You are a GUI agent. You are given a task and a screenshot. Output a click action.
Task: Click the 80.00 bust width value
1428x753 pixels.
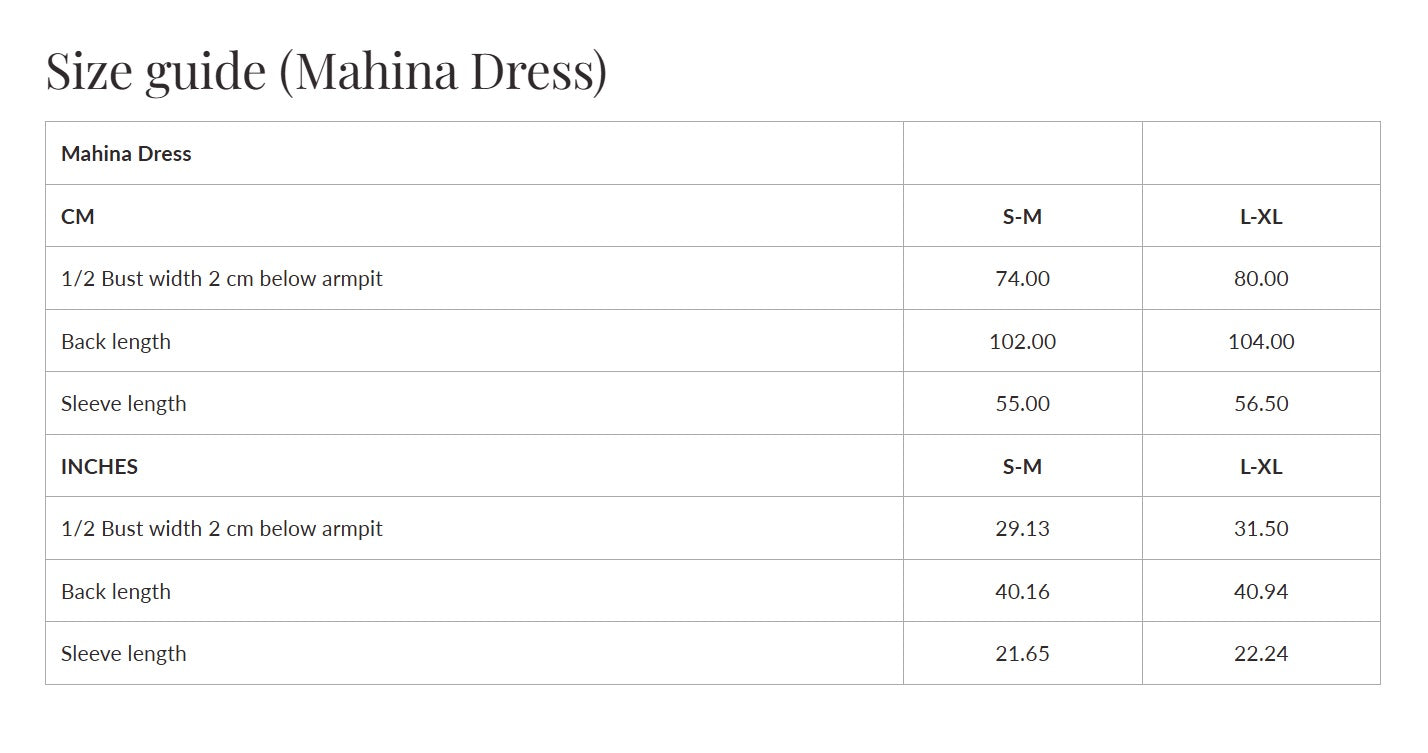[x=1261, y=279]
